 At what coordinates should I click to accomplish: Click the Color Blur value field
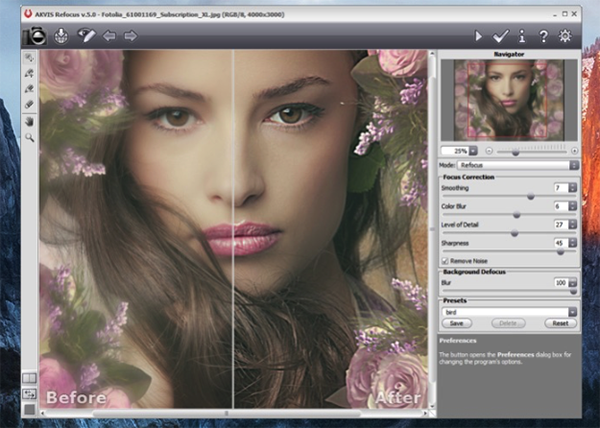(561, 206)
